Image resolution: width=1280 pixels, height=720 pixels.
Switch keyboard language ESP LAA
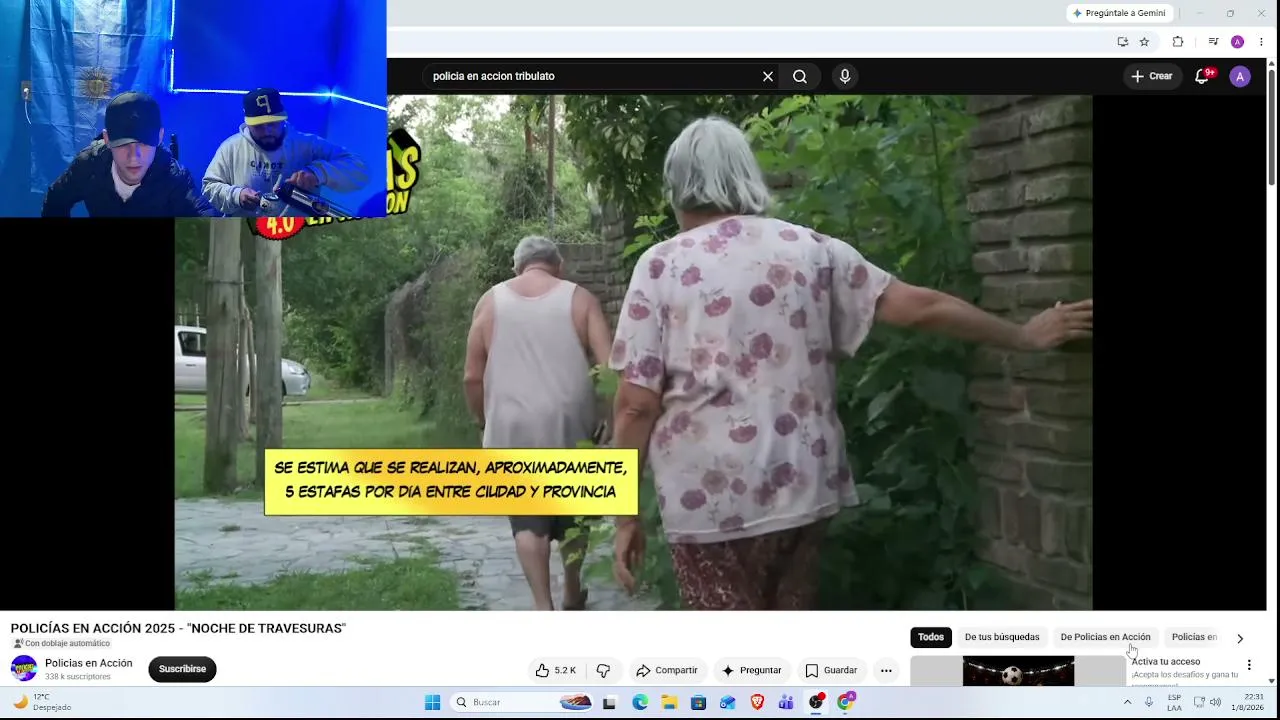pyautogui.click(x=1174, y=702)
